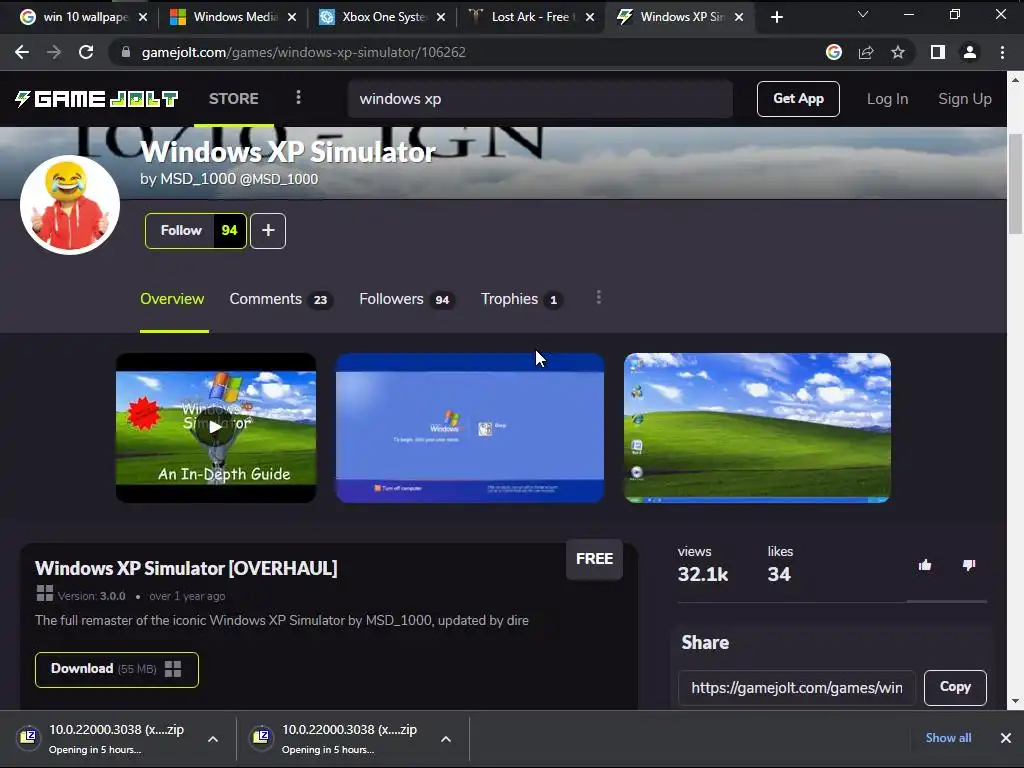Select the Overview tab
This screenshot has width=1024, height=768.
[172, 299]
